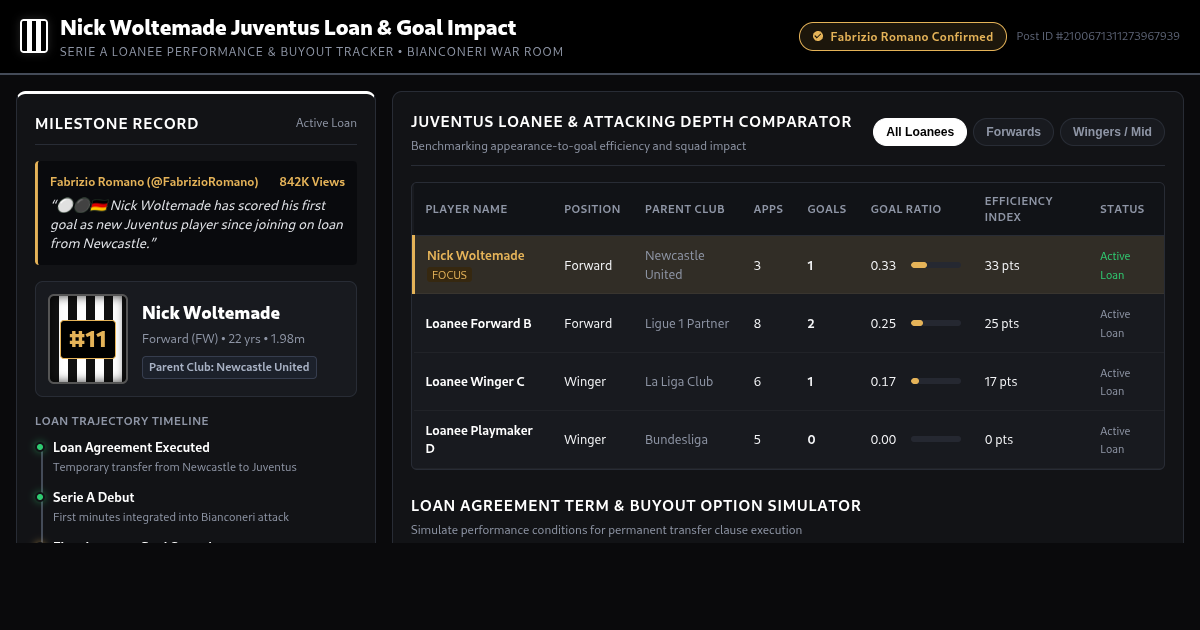1200x630 pixels.
Task: Click the Goal Ratio column header
Action: pos(906,209)
